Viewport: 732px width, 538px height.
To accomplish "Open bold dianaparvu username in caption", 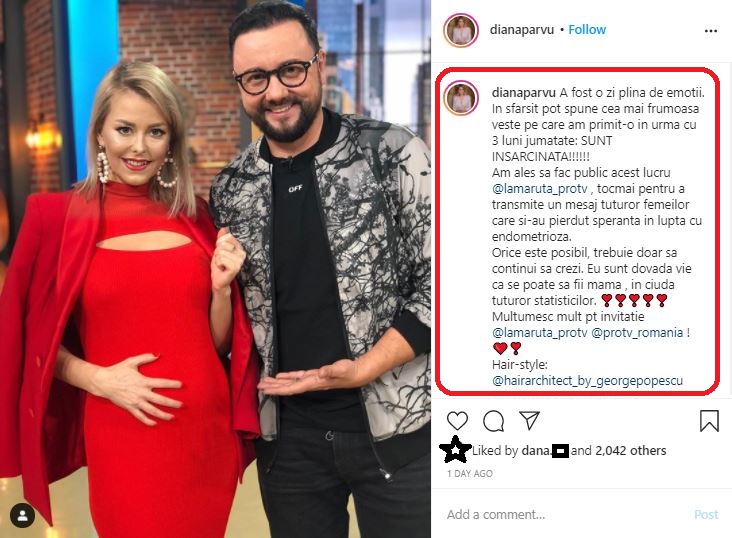I will click(x=523, y=92).
